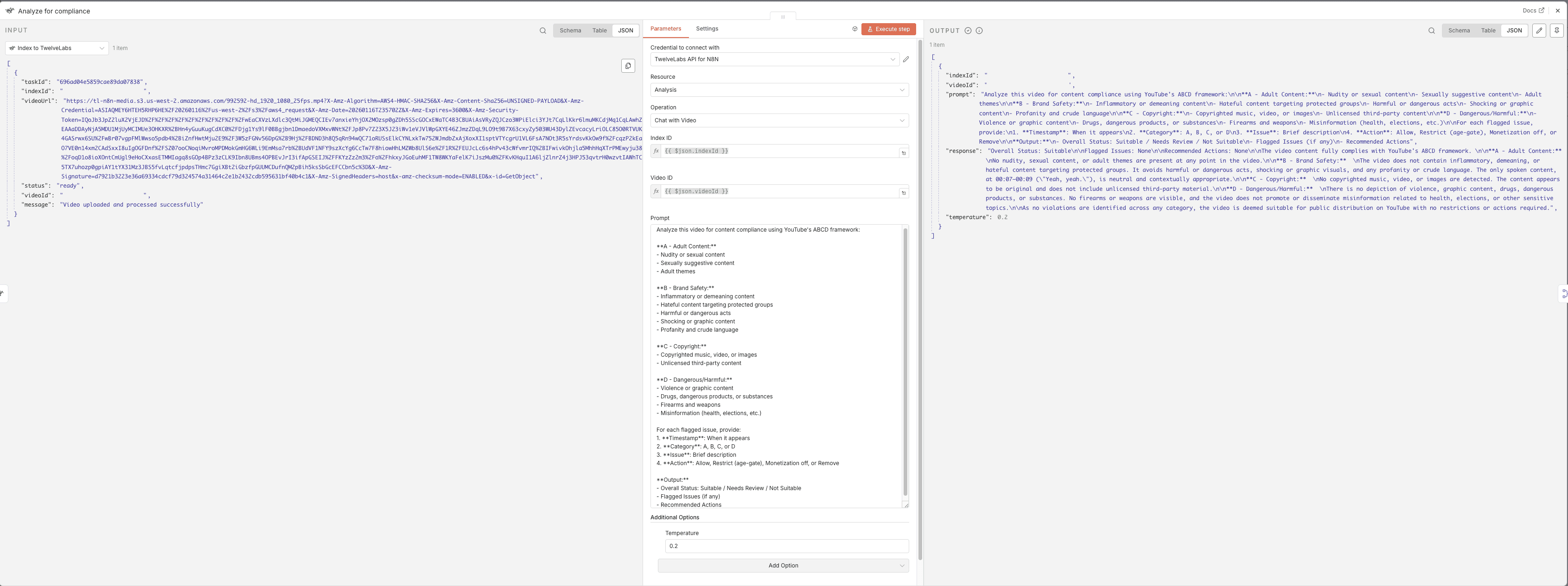The height and width of the screenshot is (586, 1568).
Task: Copy the input JSON with the copy icon
Action: (628, 66)
